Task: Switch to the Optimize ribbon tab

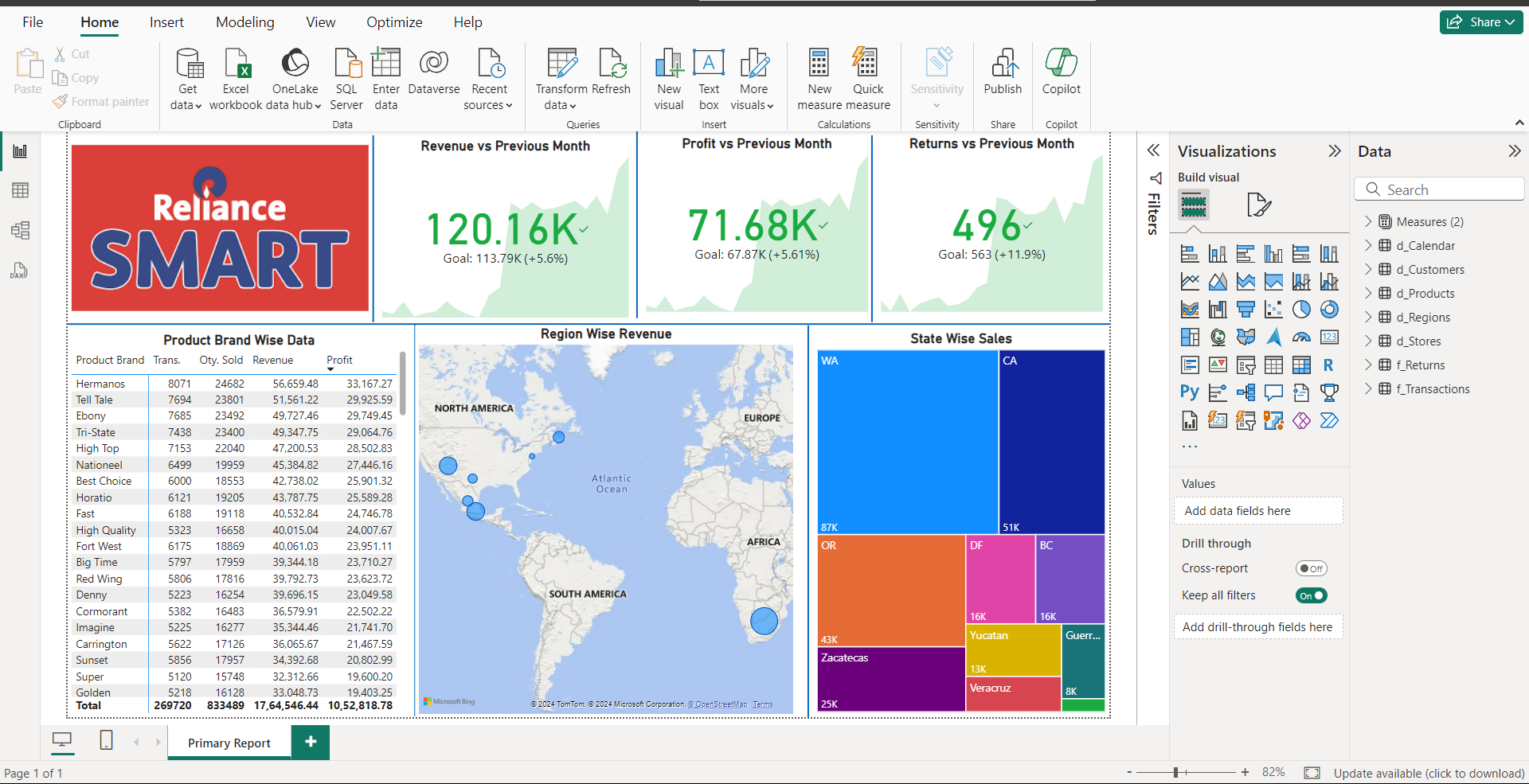Action: click(x=394, y=22)
